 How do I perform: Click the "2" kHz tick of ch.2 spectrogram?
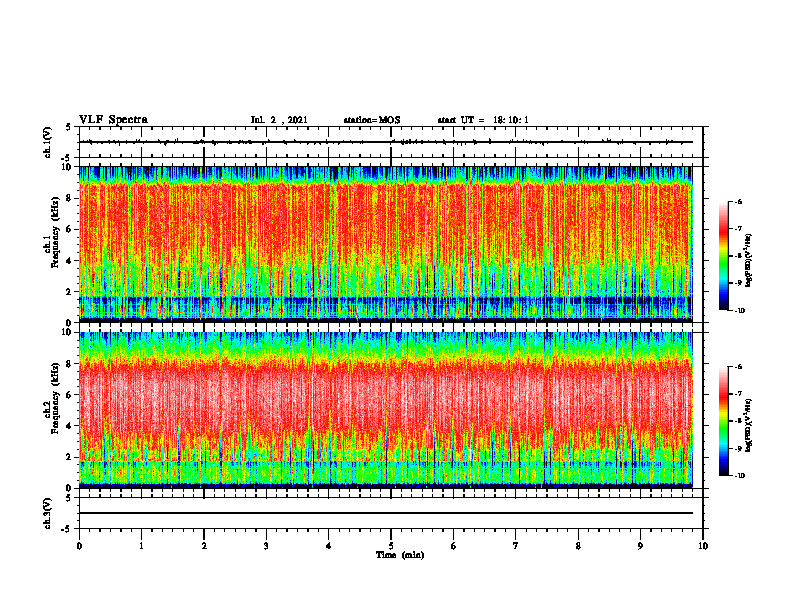coord(70,456)
